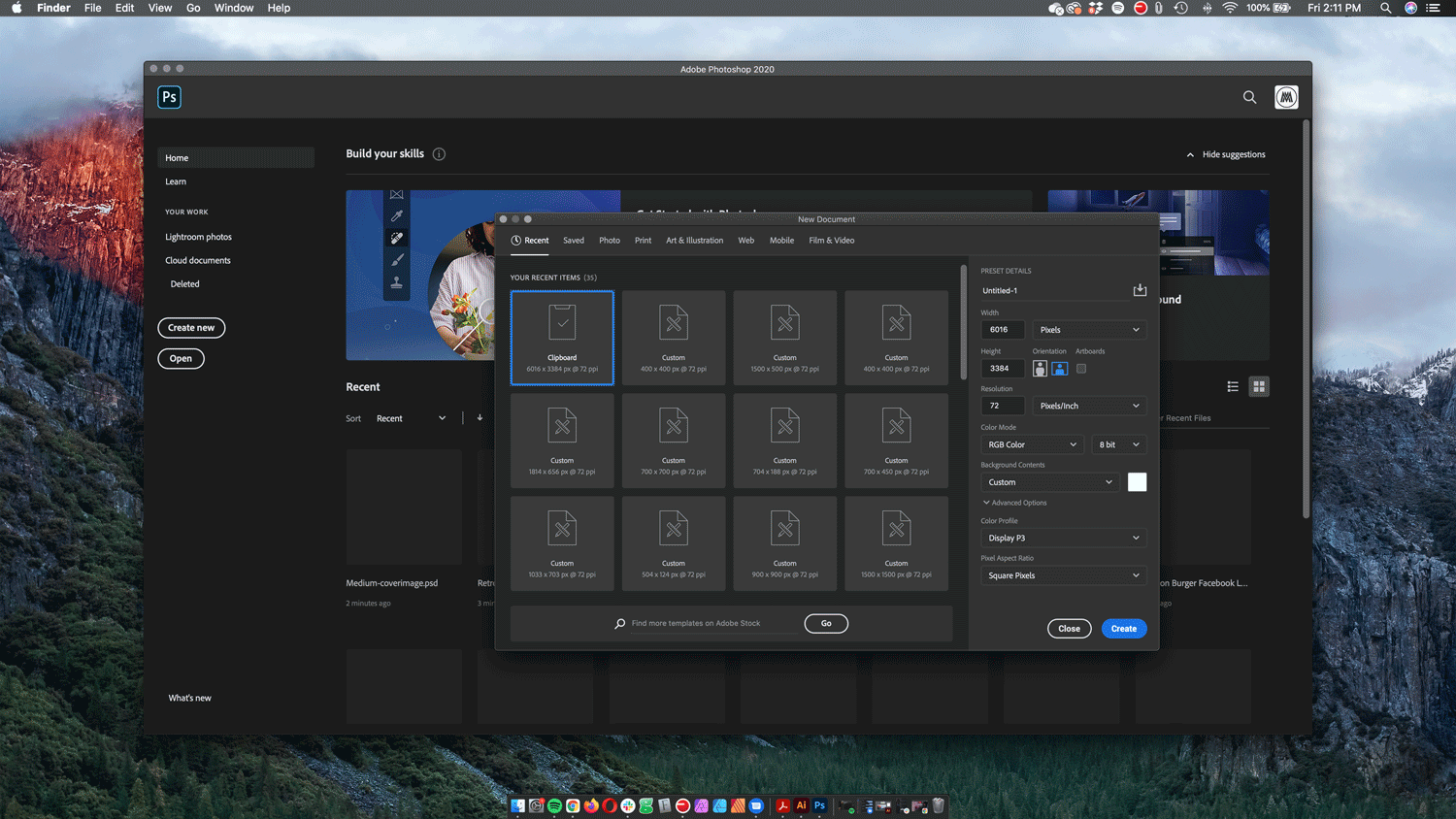Viewport: 1456px width, 819px height.
Task: Open search in Photoshop home window
Action: [x=1249, y=97]
